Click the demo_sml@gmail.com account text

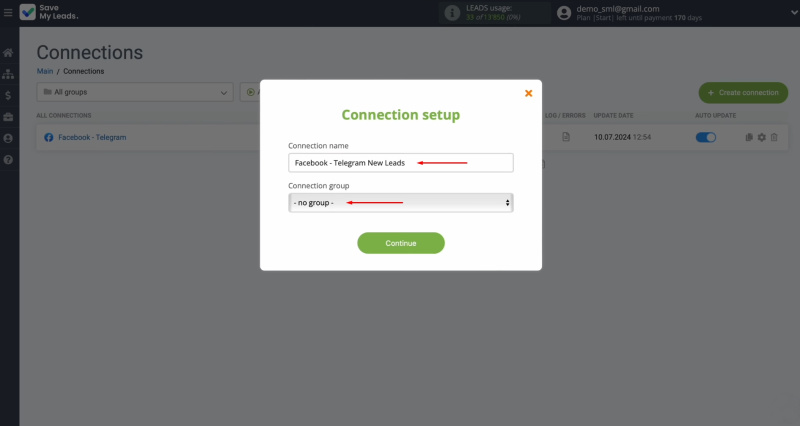[x=617, y=9]
